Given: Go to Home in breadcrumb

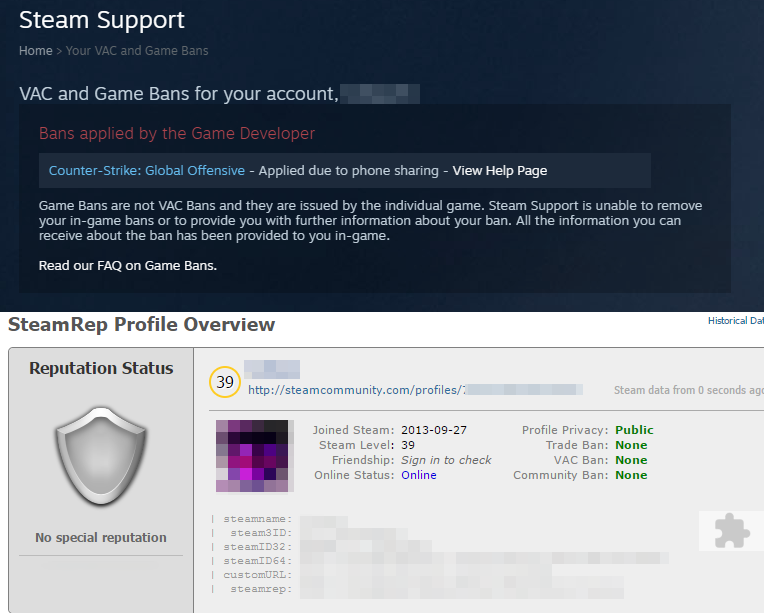Looking at the screenshot, I should point(36,51).
